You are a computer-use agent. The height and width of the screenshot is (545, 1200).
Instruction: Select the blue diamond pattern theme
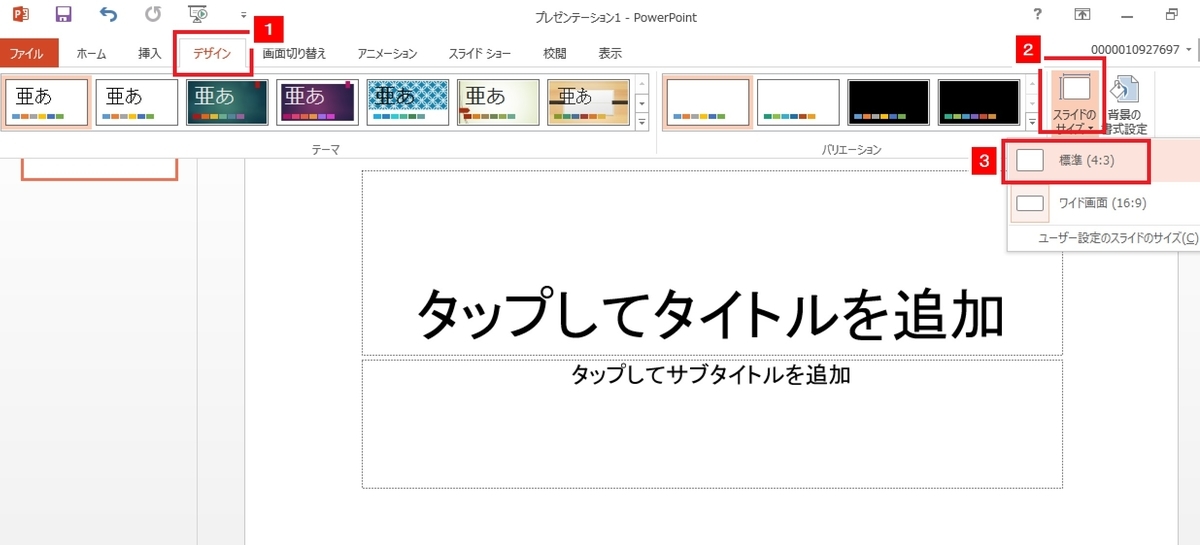click(x=408, y=103)
